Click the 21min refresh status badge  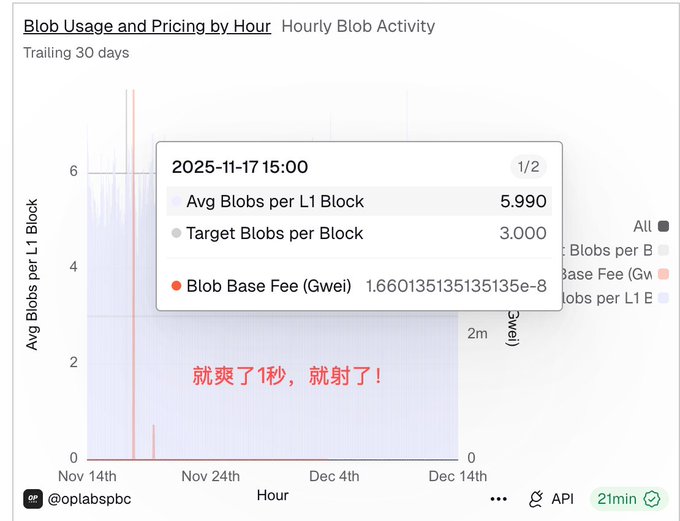coord(627,499)
